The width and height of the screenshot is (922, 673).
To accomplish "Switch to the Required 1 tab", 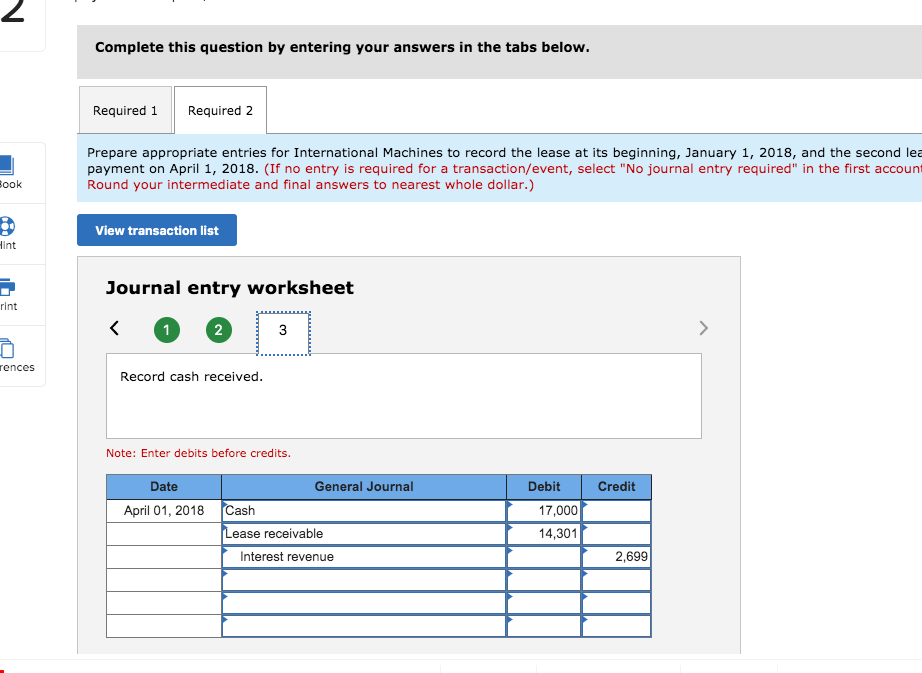I will pos(125,110).
